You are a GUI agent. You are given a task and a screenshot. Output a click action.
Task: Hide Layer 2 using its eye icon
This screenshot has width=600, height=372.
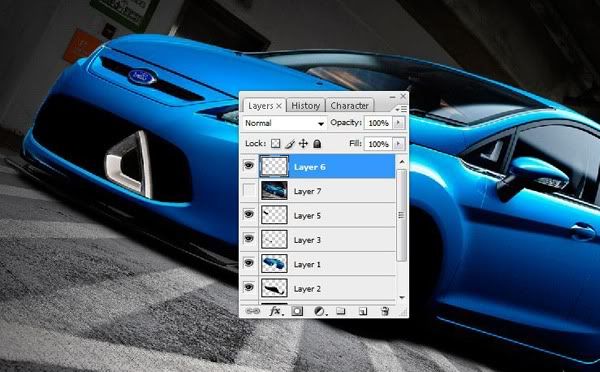[x=249, y=287]
